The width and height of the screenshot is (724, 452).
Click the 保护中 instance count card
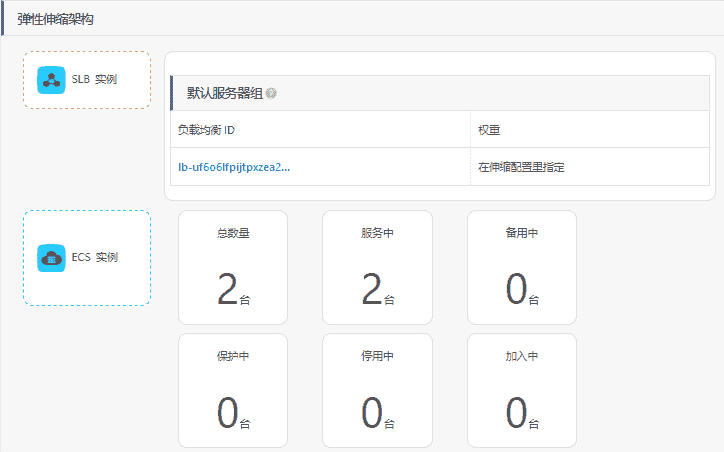233,391
